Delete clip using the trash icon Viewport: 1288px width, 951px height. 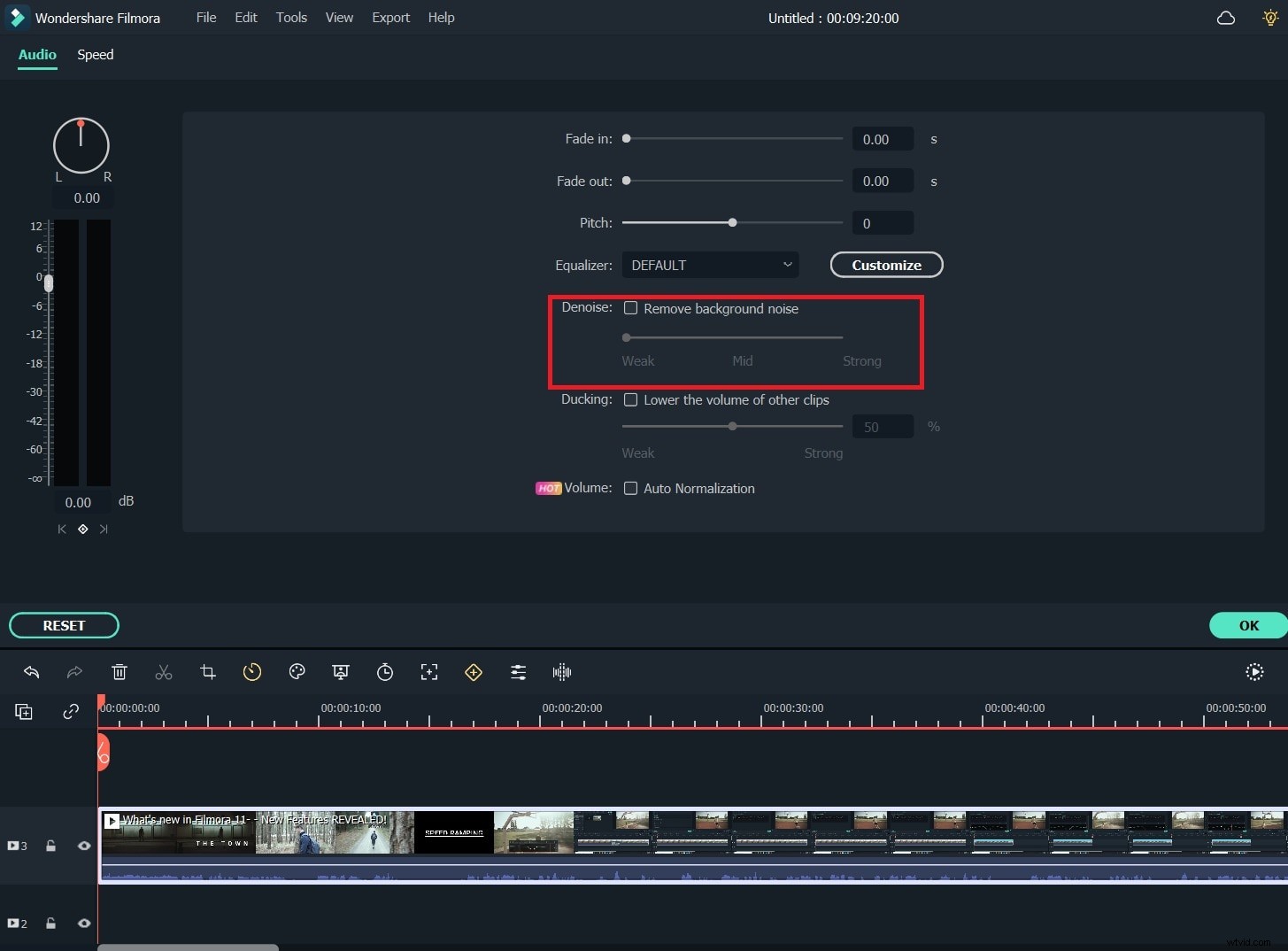[120, 672]
